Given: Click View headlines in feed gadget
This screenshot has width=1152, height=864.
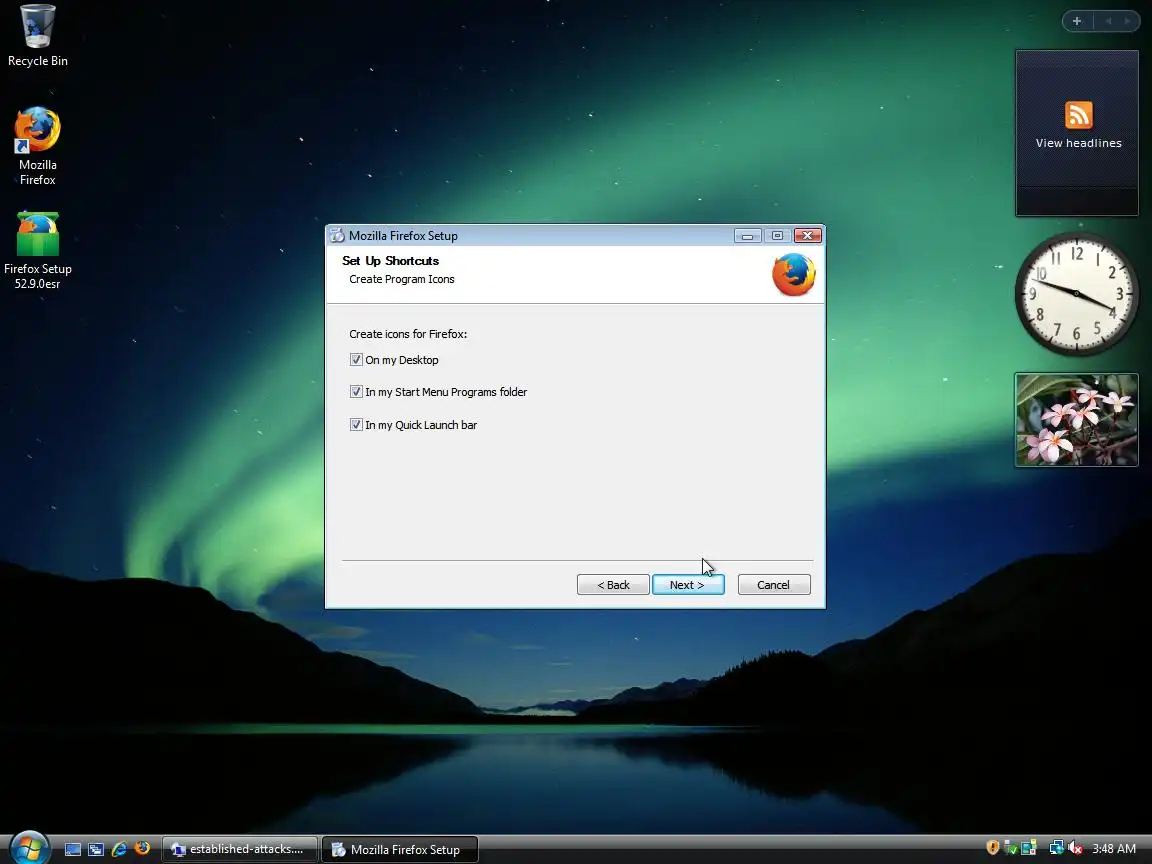Looking at the screenshot, I should click(x=1079, y=143).
